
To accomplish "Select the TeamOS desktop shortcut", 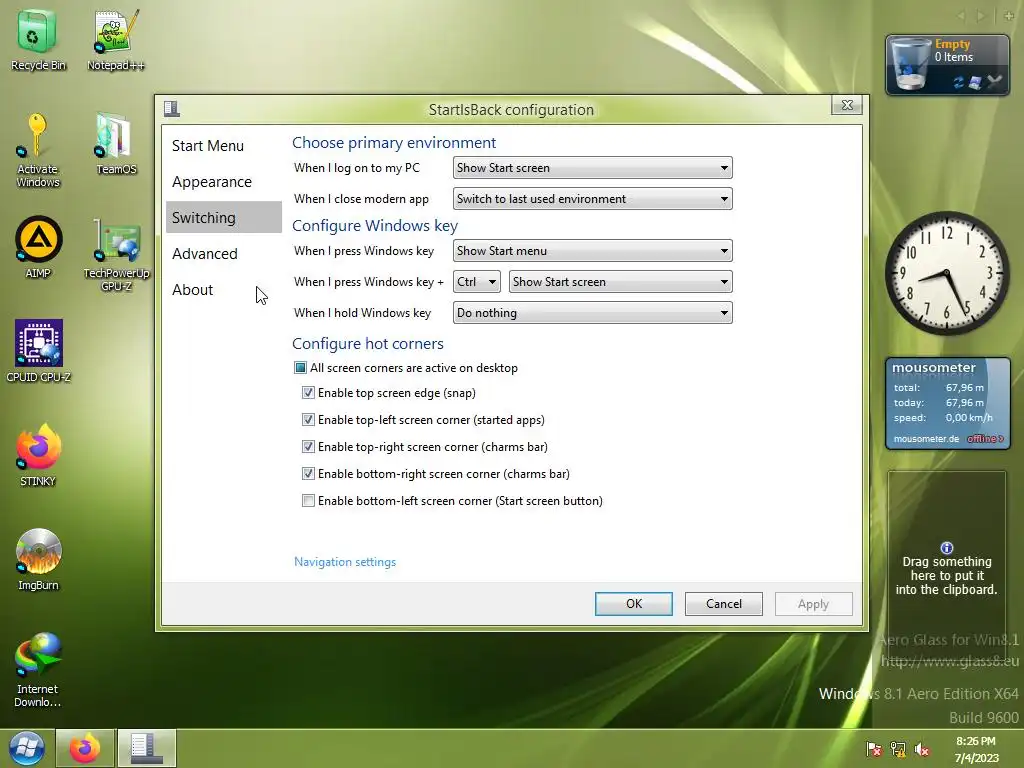I will 116,144.
